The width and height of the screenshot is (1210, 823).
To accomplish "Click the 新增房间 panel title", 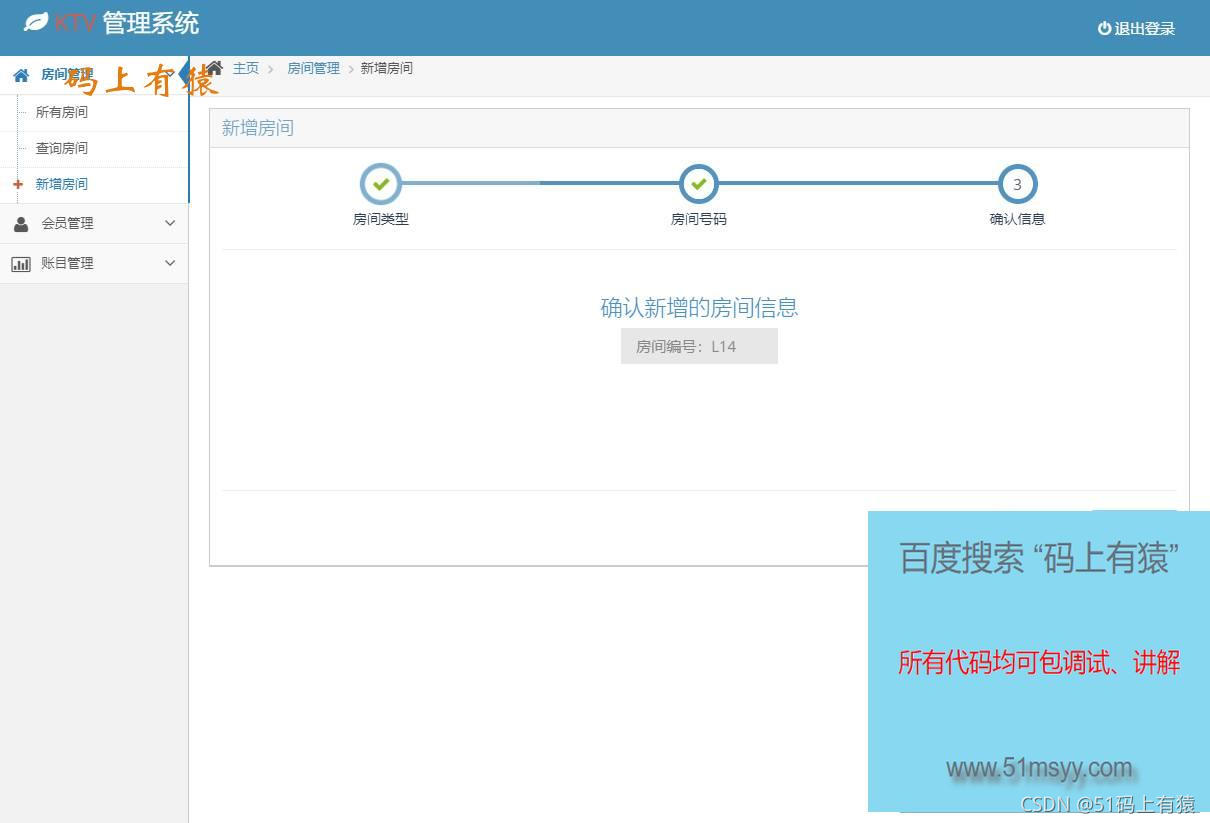I will [258, 128].
